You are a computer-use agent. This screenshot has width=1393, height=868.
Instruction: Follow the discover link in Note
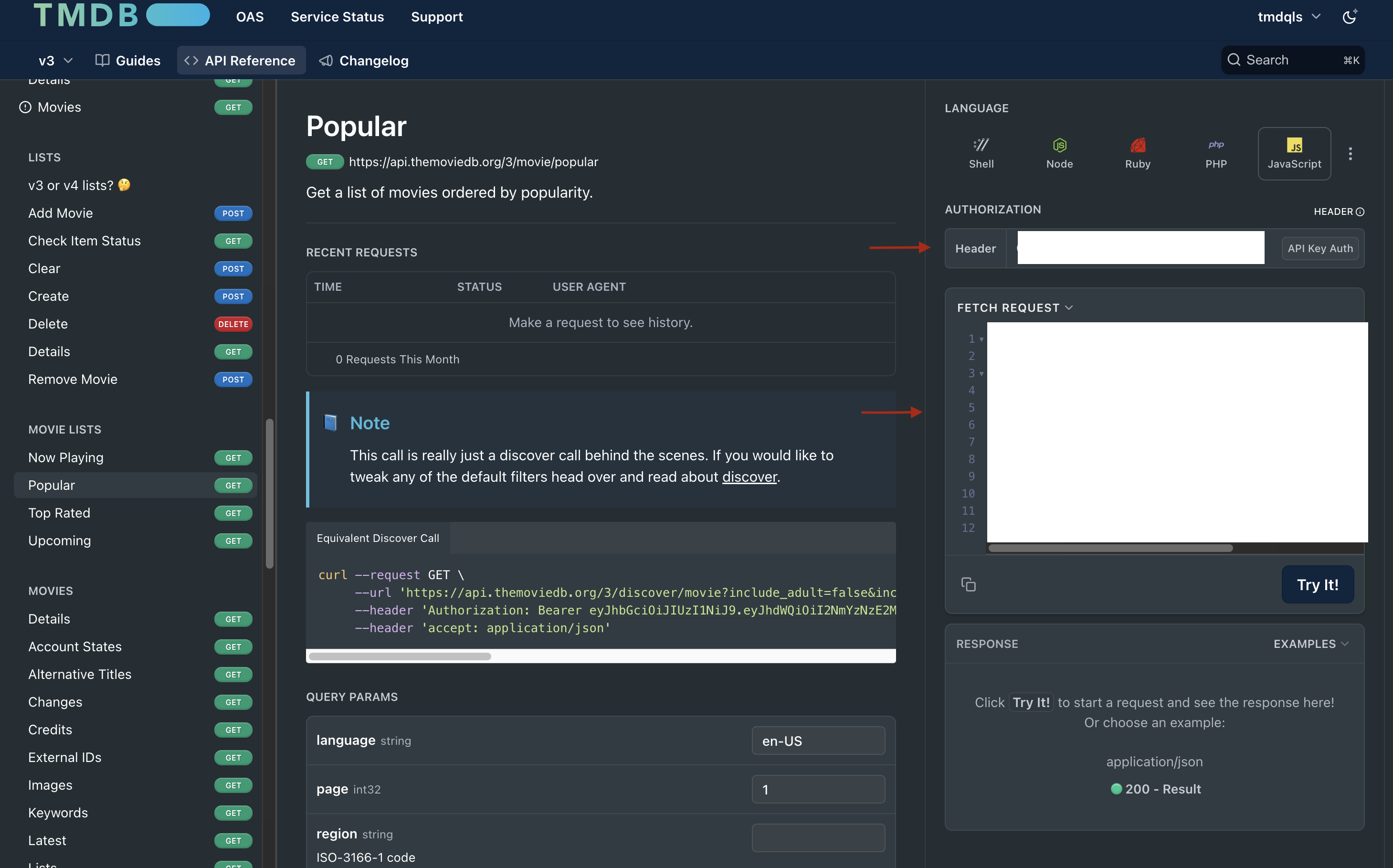[749, 476]
